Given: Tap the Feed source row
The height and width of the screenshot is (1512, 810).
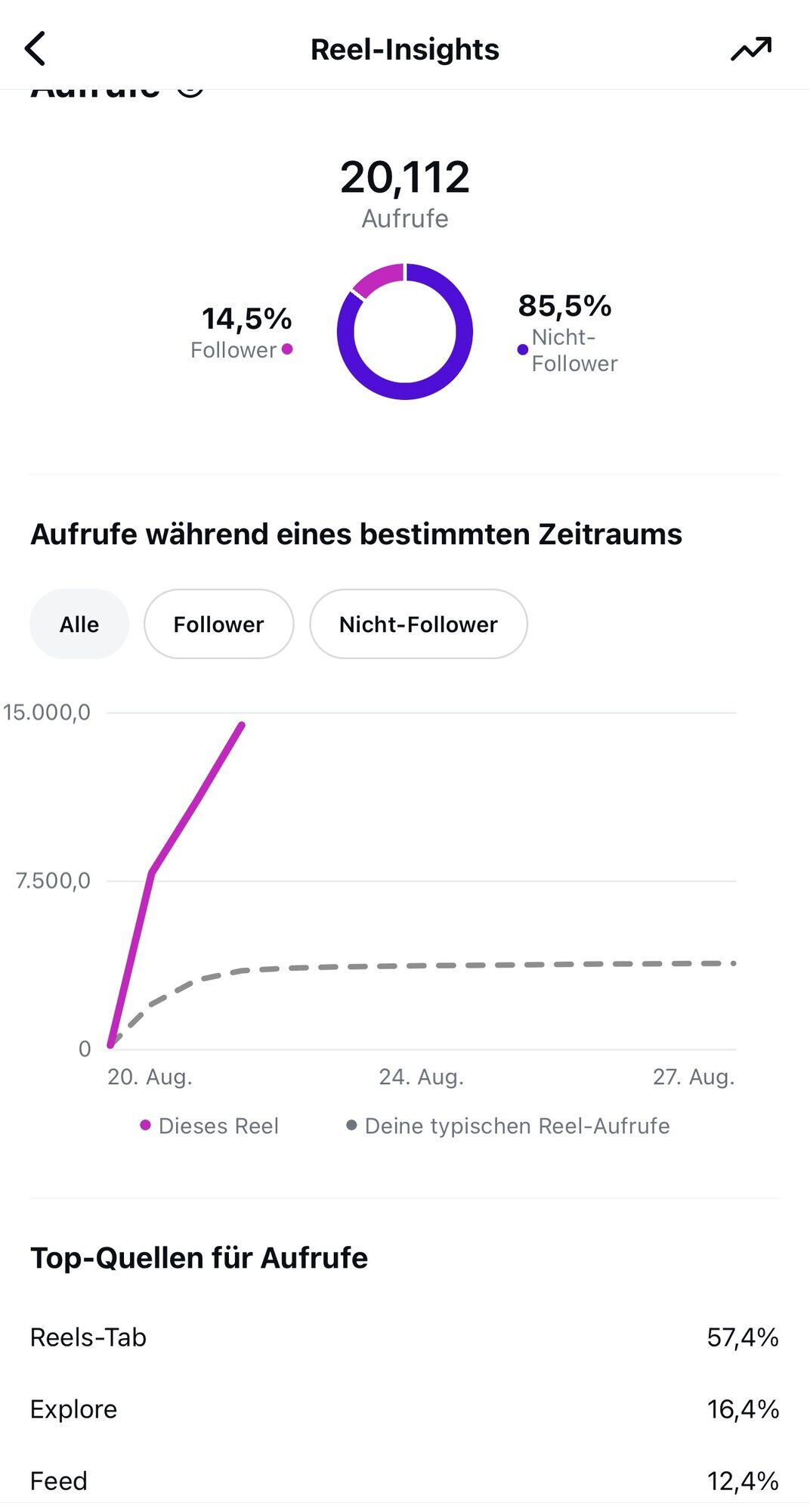Looking at the screenshot, I should (x=405, y=1481).
